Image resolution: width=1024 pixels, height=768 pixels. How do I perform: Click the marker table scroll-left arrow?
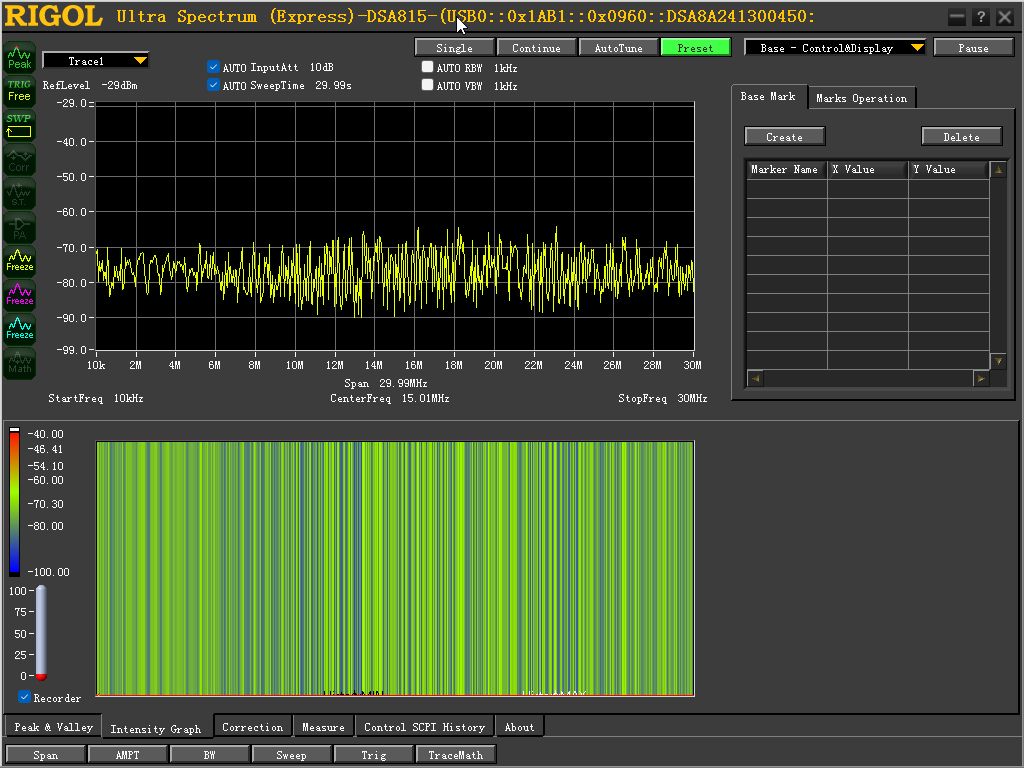[x=755, y=378]
